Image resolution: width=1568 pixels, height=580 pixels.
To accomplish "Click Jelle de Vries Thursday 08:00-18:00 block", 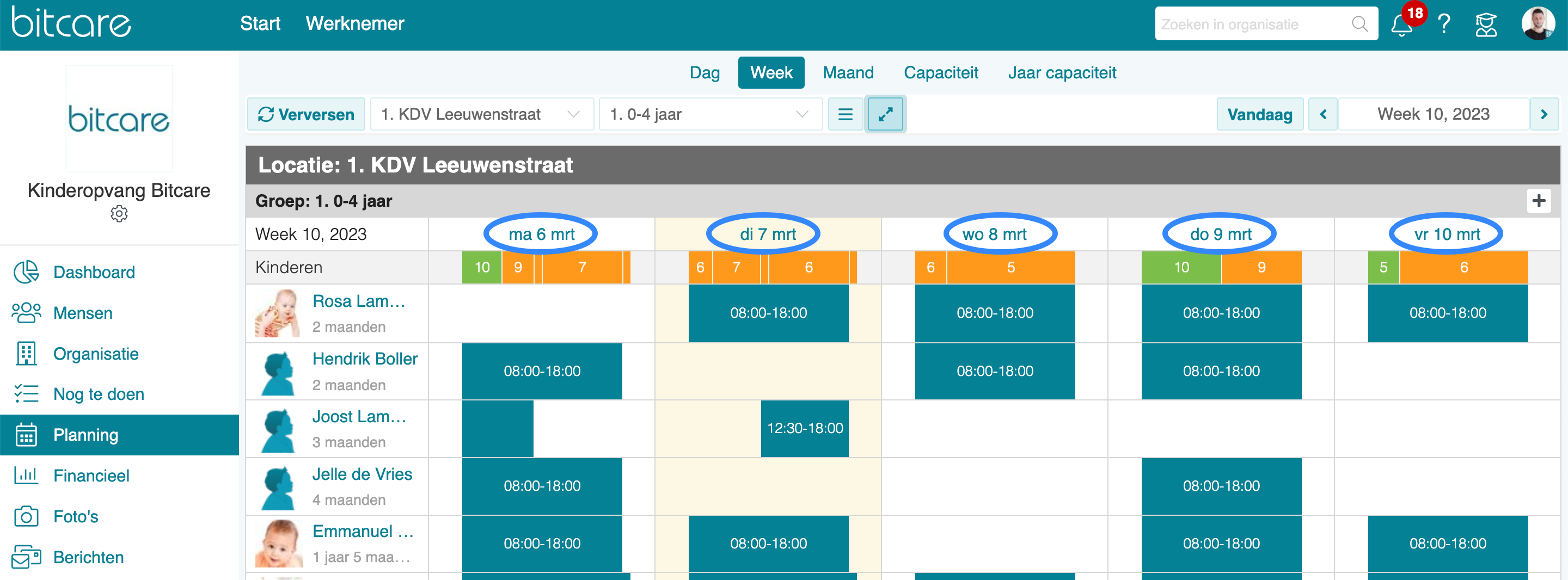I will click(x=1221, y=486).
